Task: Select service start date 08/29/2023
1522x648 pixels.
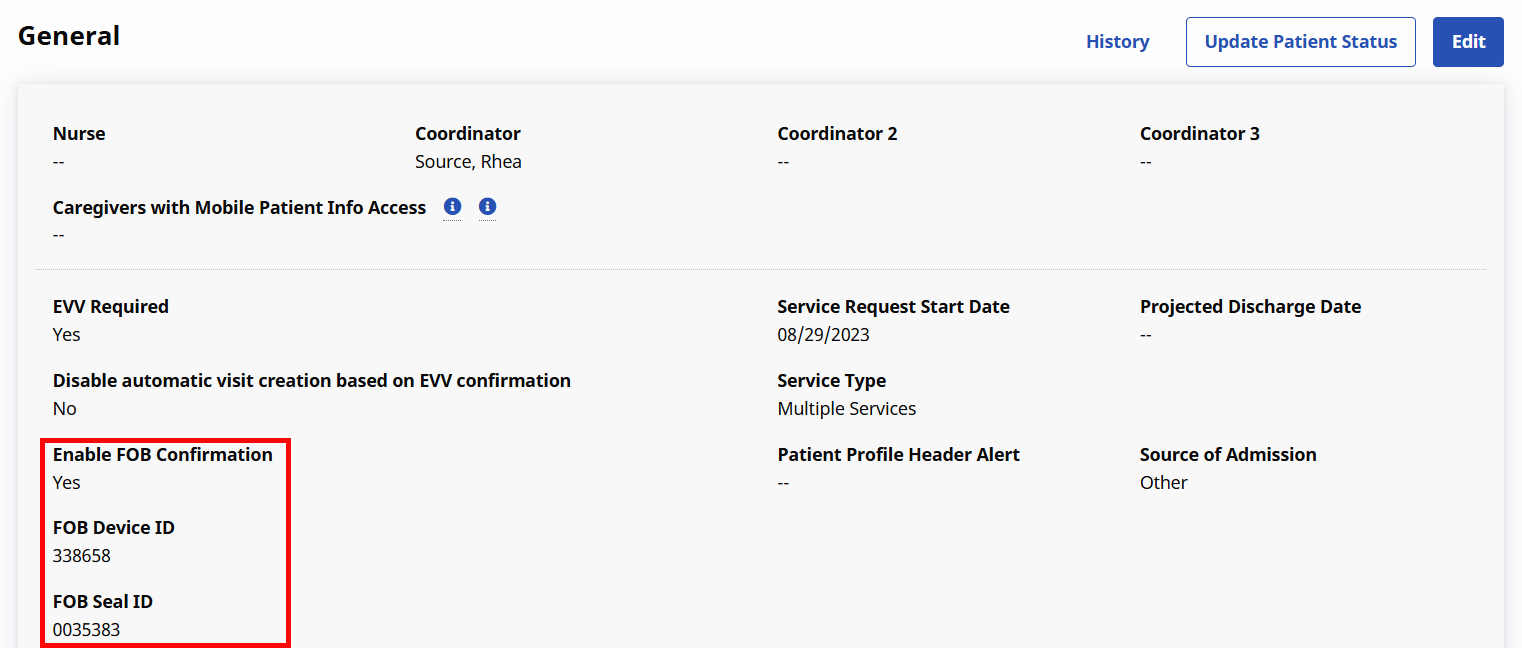Action: [x=823, y=334]
